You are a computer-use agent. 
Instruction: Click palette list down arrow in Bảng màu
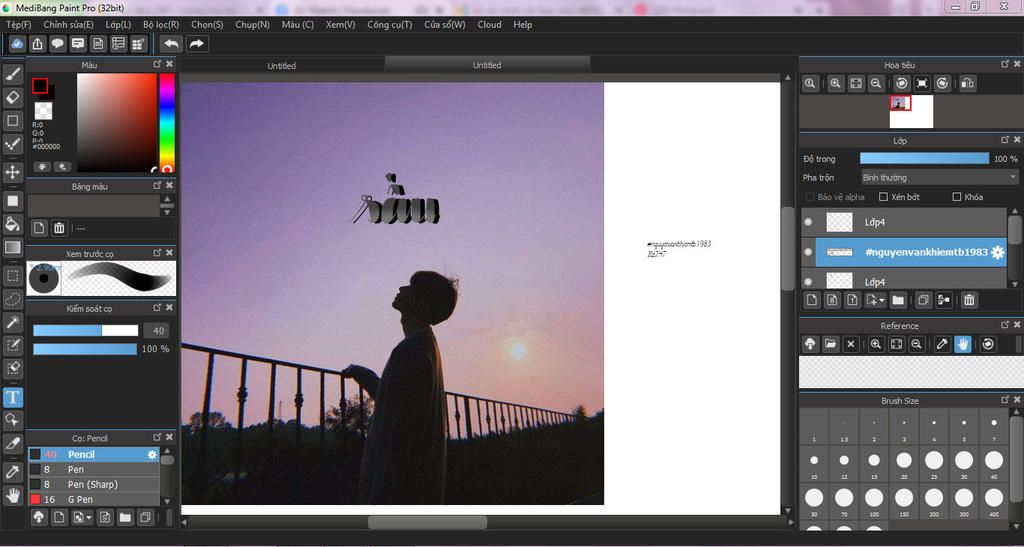[x=167, y=212]
